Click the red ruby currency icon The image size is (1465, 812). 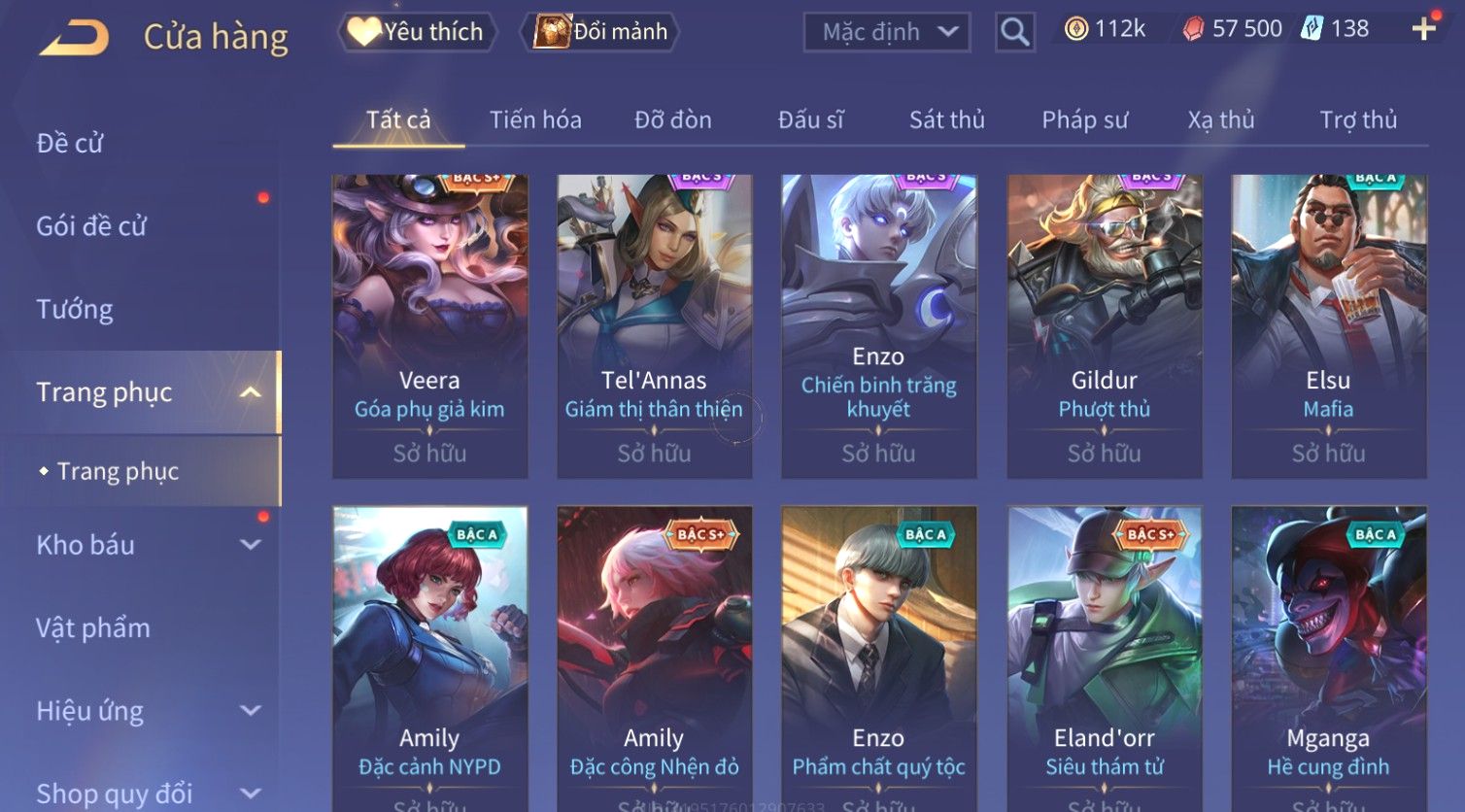click(x=1193, y=29)
